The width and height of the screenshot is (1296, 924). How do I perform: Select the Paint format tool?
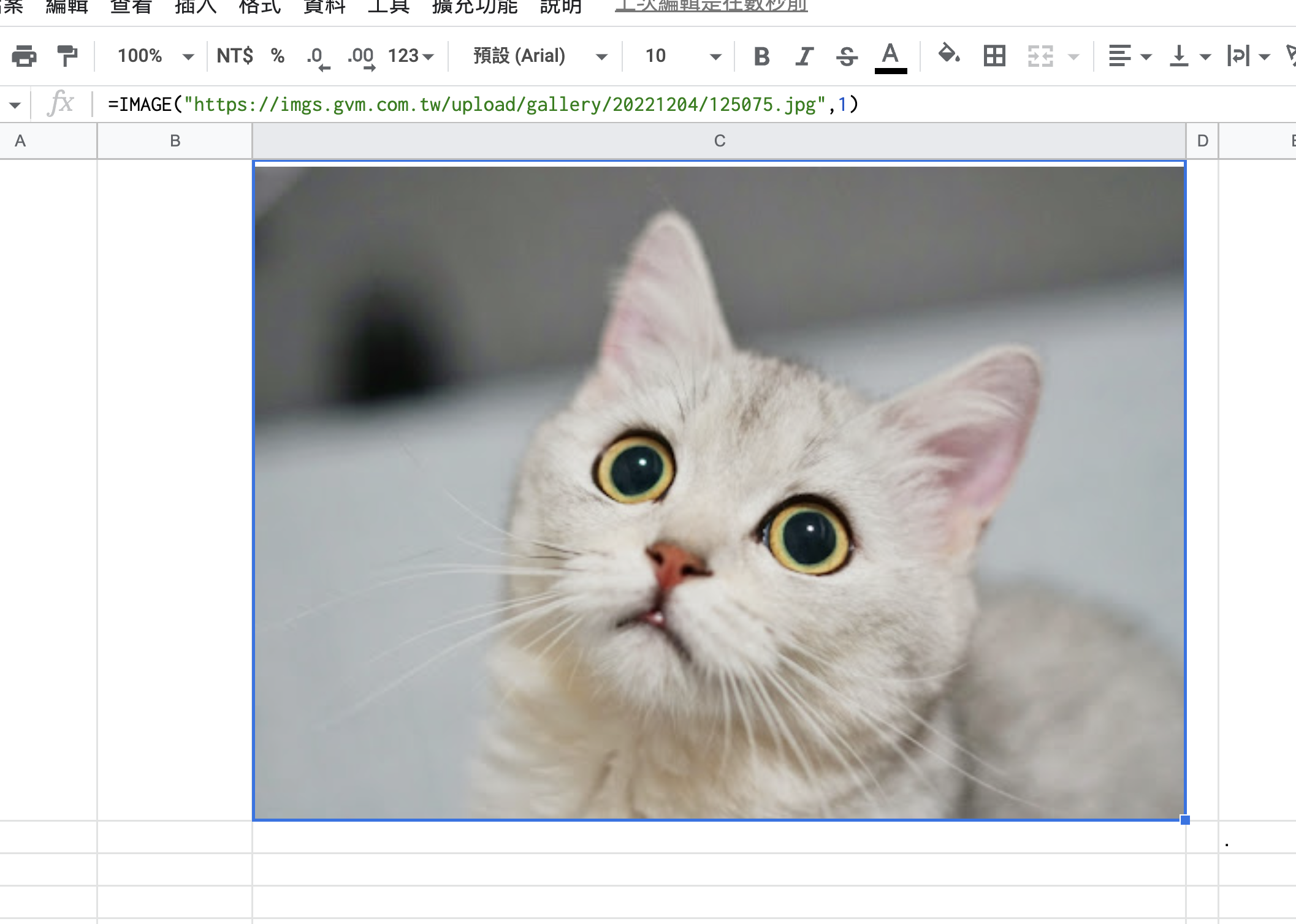coord(67,56)
